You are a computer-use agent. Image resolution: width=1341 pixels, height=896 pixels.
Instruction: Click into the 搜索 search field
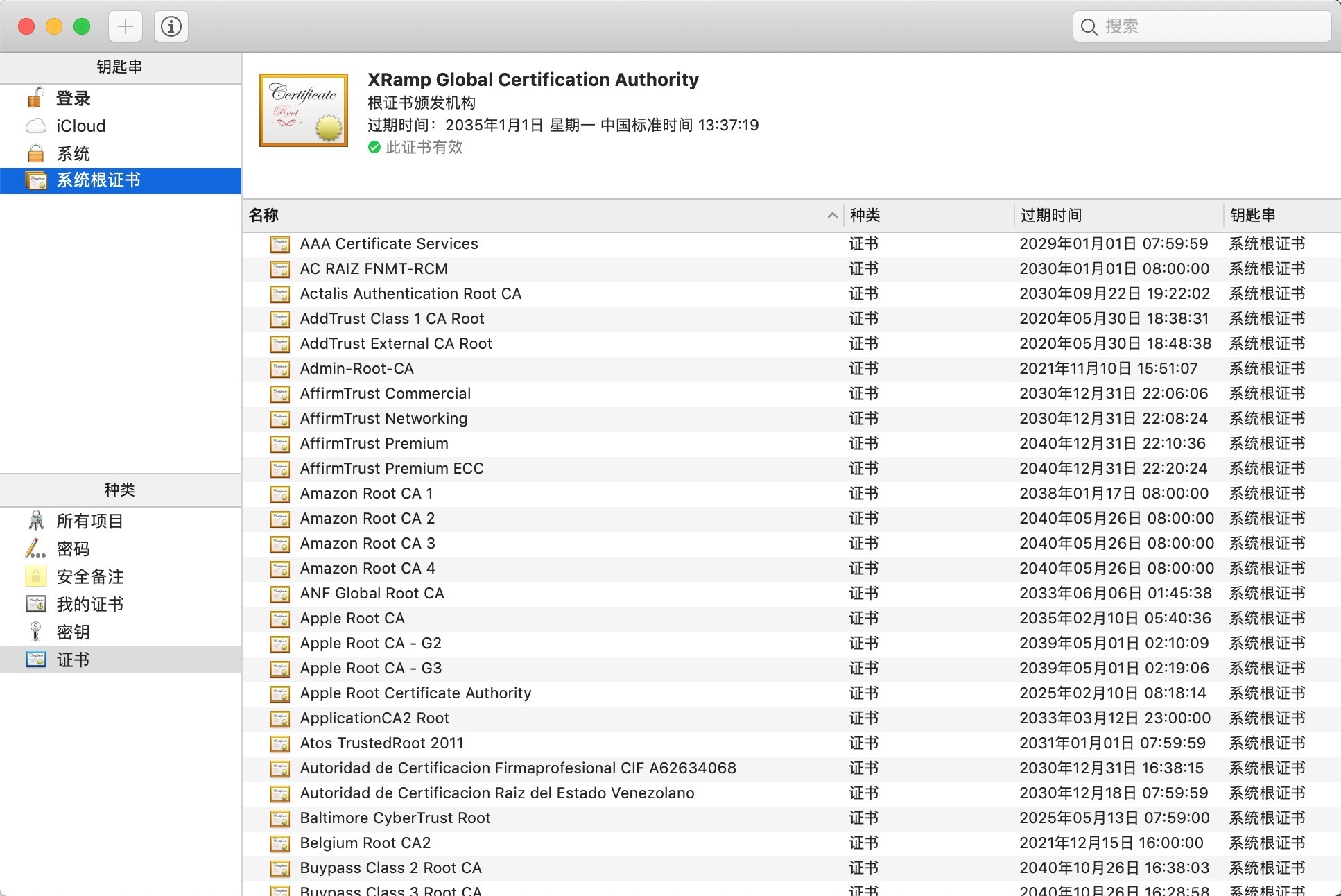1210,27
